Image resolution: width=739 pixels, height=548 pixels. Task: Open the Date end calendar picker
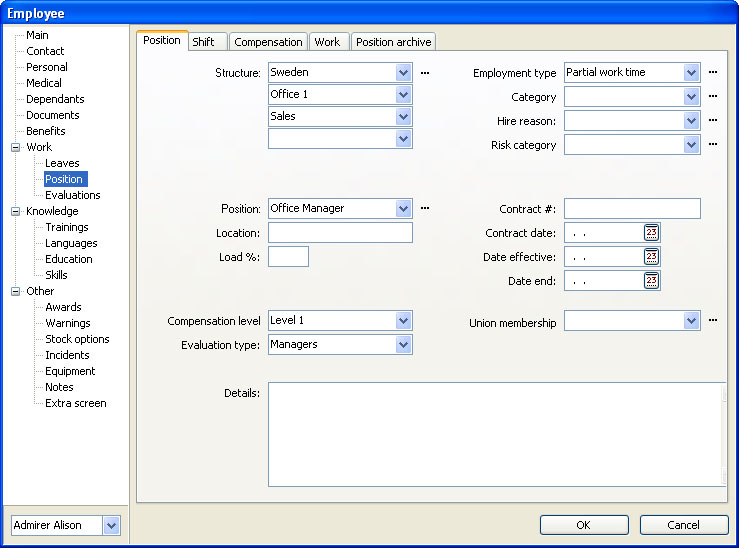651,281
